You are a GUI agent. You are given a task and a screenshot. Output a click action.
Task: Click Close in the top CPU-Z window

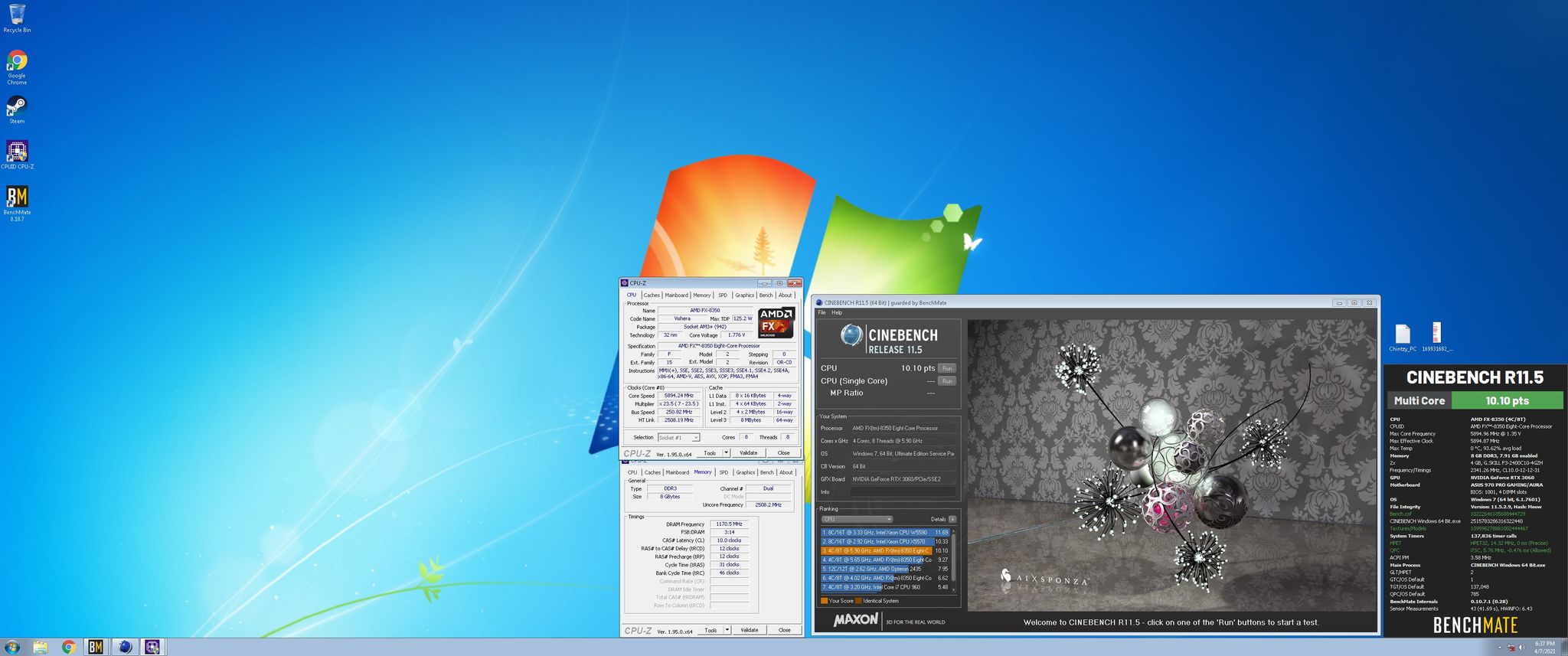[x=783, y=453]
